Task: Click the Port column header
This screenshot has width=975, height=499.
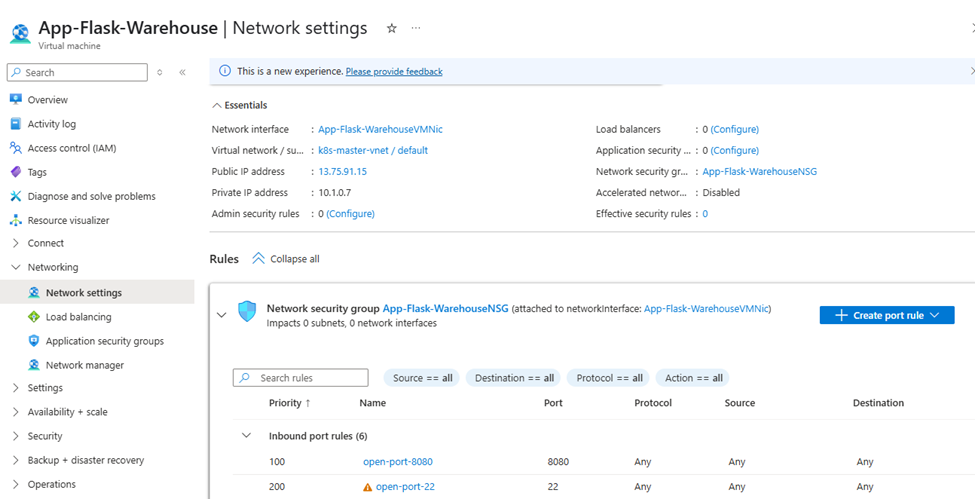Action: [553, 403]
